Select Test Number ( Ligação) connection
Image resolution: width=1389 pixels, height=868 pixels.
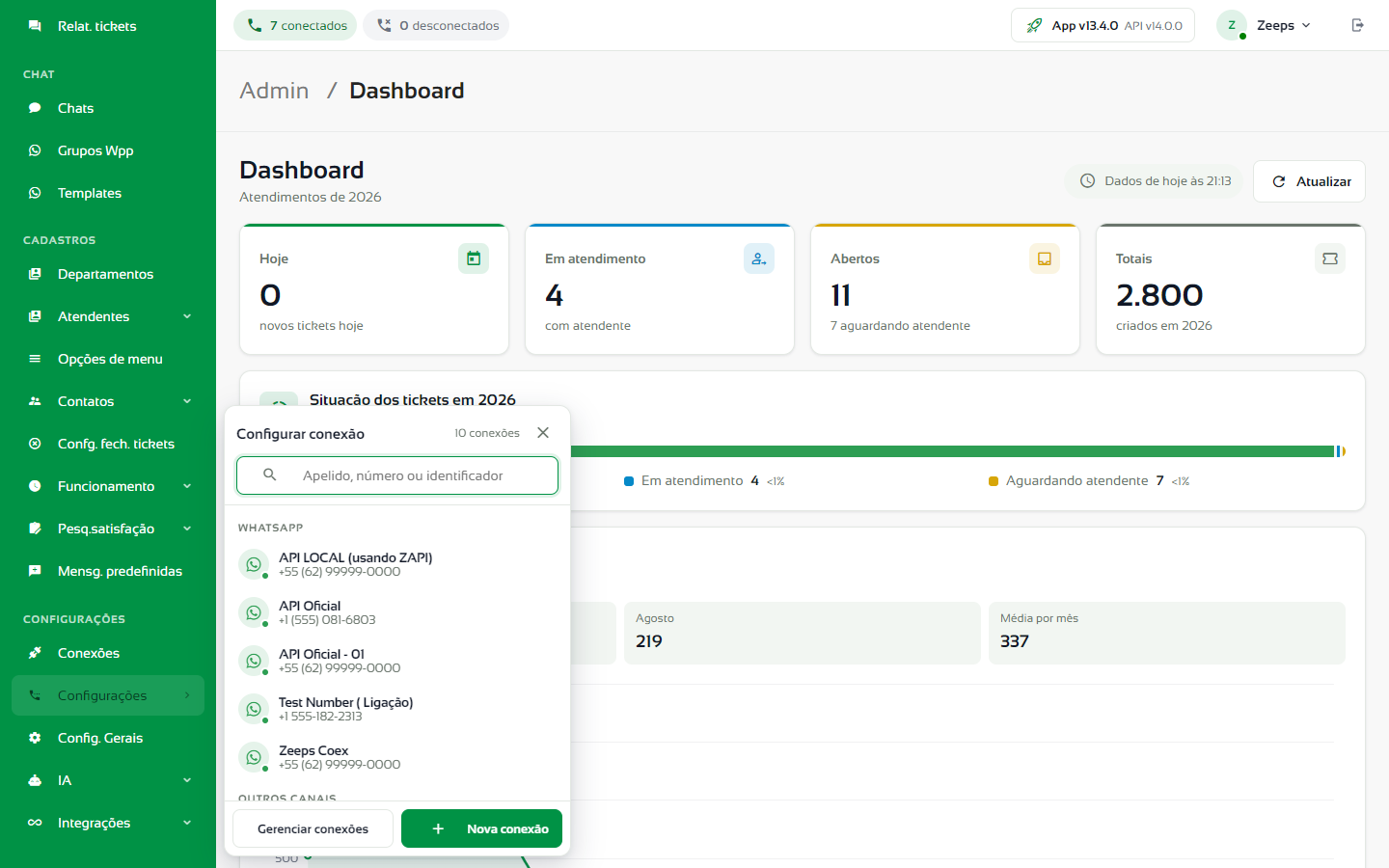[397, 709]
